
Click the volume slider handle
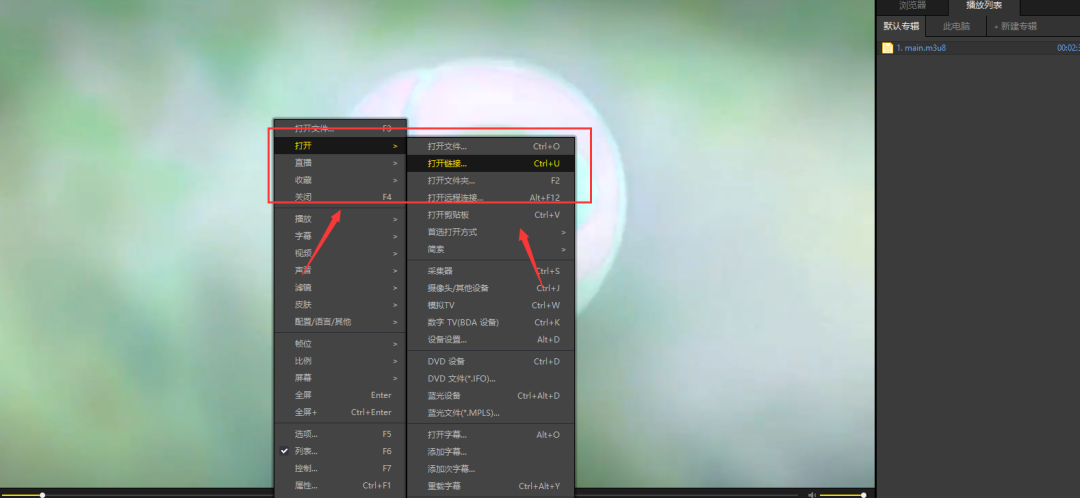coord(863,494)
